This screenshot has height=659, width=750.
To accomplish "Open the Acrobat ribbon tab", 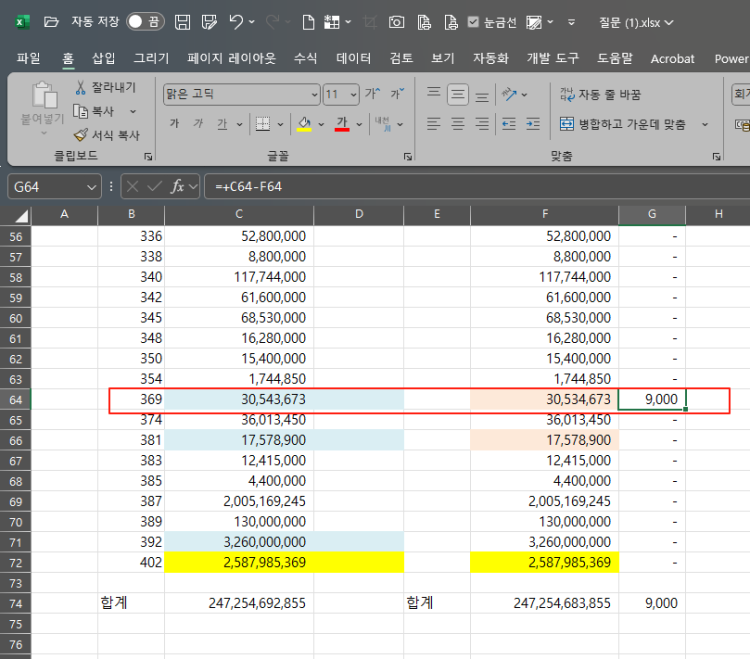I will tap(672, 59).
